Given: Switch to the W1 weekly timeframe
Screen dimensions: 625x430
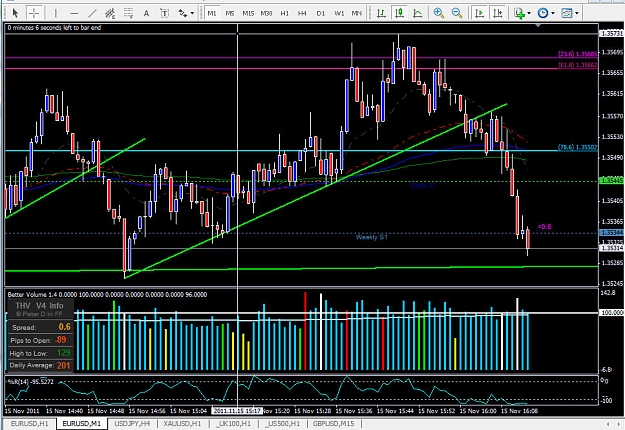Looking at the screenshot, I should [x=339, y=13].
